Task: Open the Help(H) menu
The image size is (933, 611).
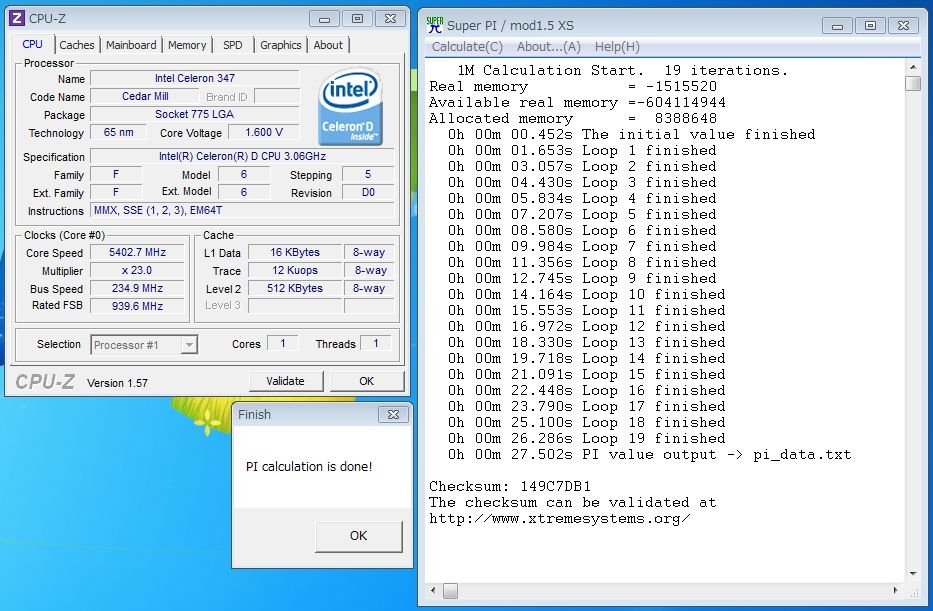Action: (617, 47)
